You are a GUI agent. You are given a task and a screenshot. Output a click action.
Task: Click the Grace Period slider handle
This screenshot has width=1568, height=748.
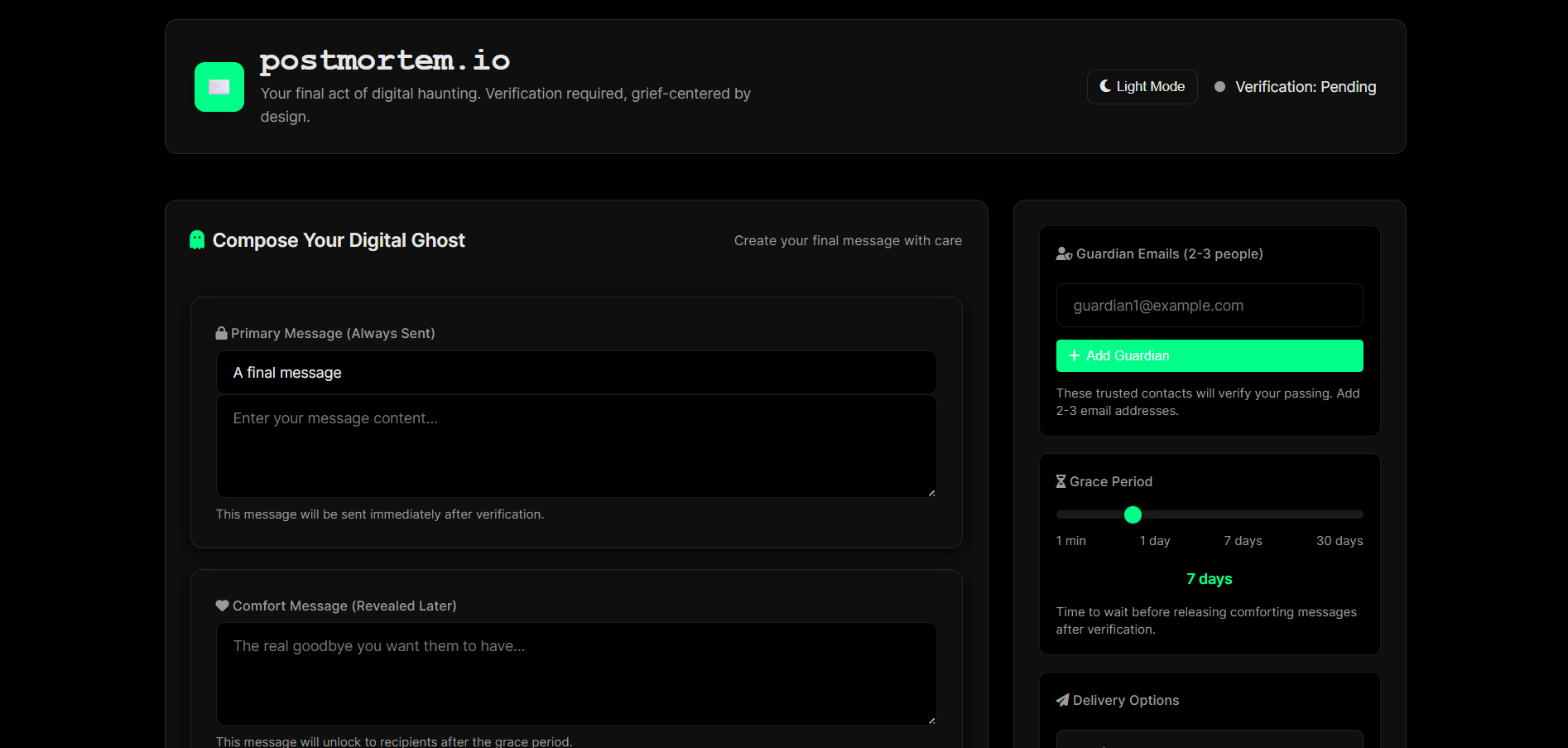(1133, 514)
